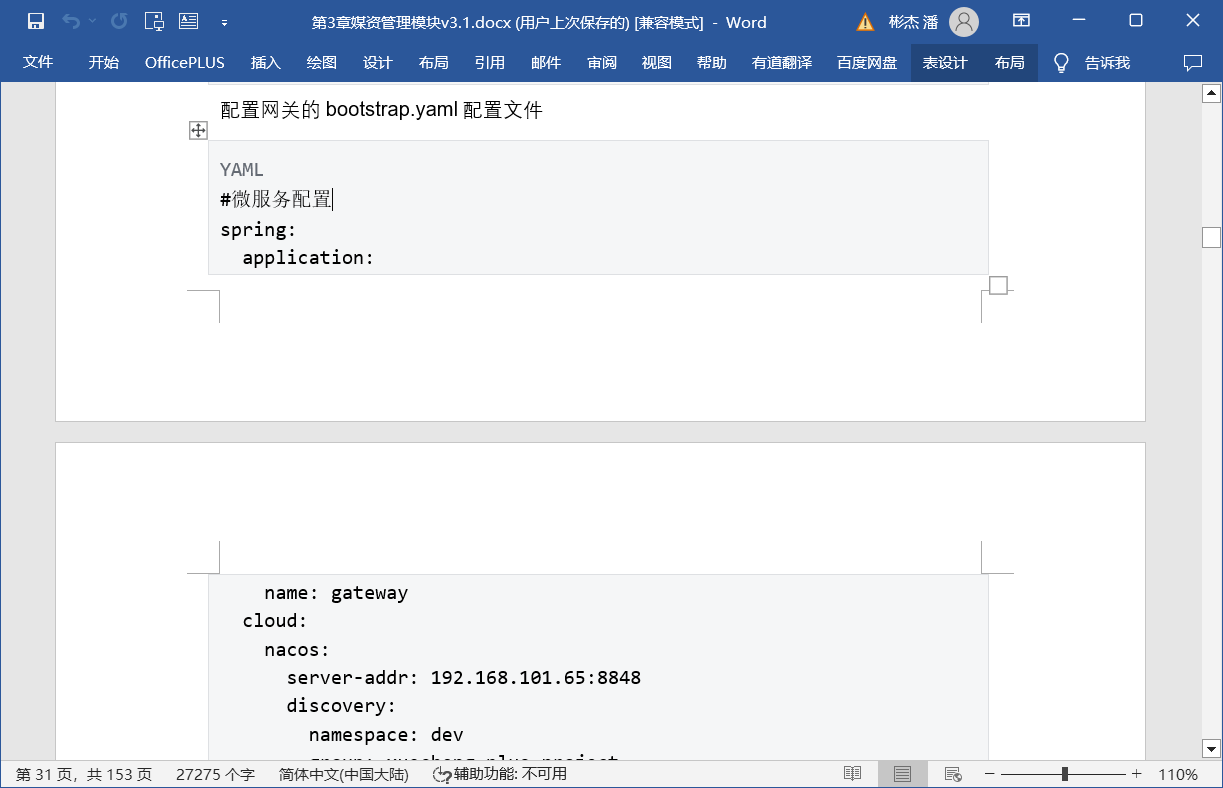The height and width of the screenshot is (788, 1223).
Task: Open the Undo history dropdown arrow
Action: click(93, 21)
